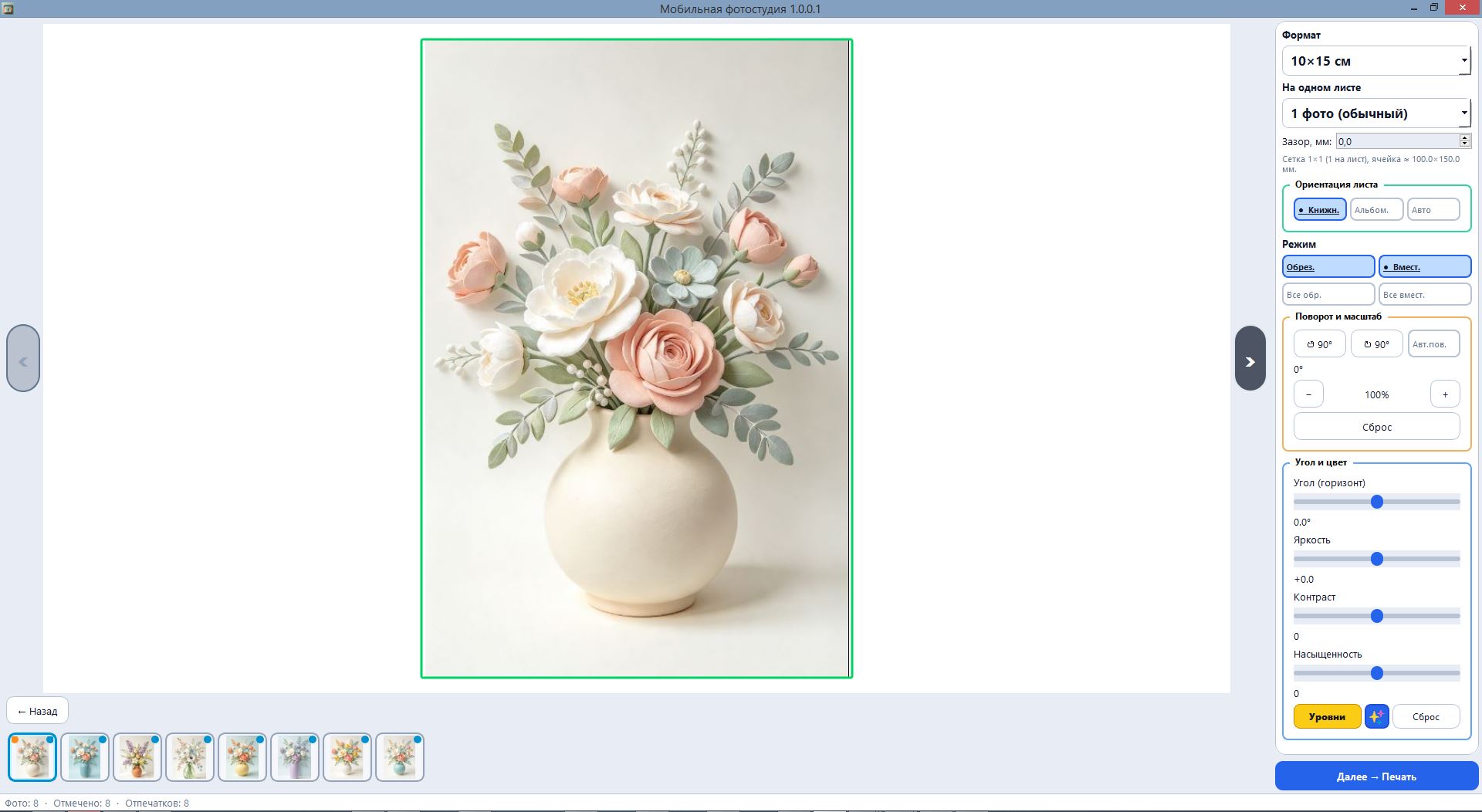Decrease scale with the minus button
Viewport: 1482px width, 812px height.
click(x=1308, y=394)
